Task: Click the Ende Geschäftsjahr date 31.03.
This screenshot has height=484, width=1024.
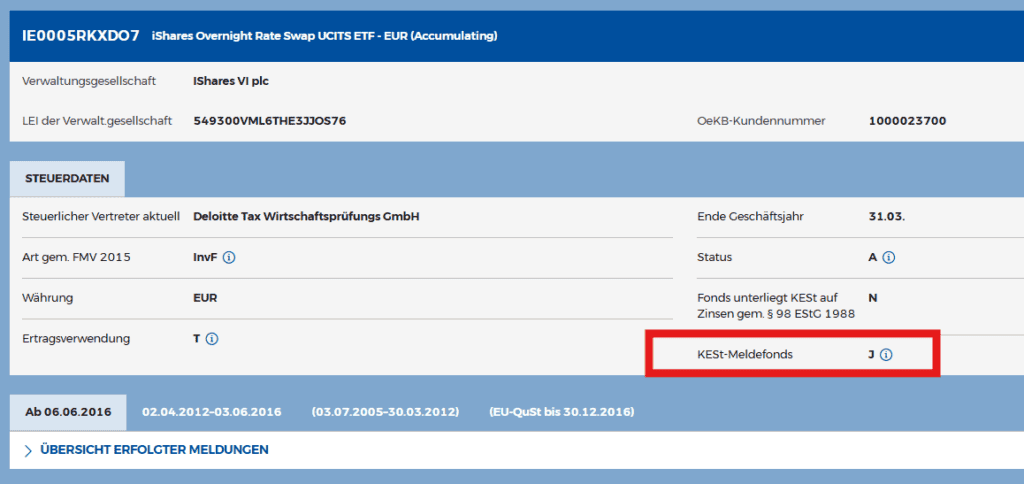Action: coord(887,216)
